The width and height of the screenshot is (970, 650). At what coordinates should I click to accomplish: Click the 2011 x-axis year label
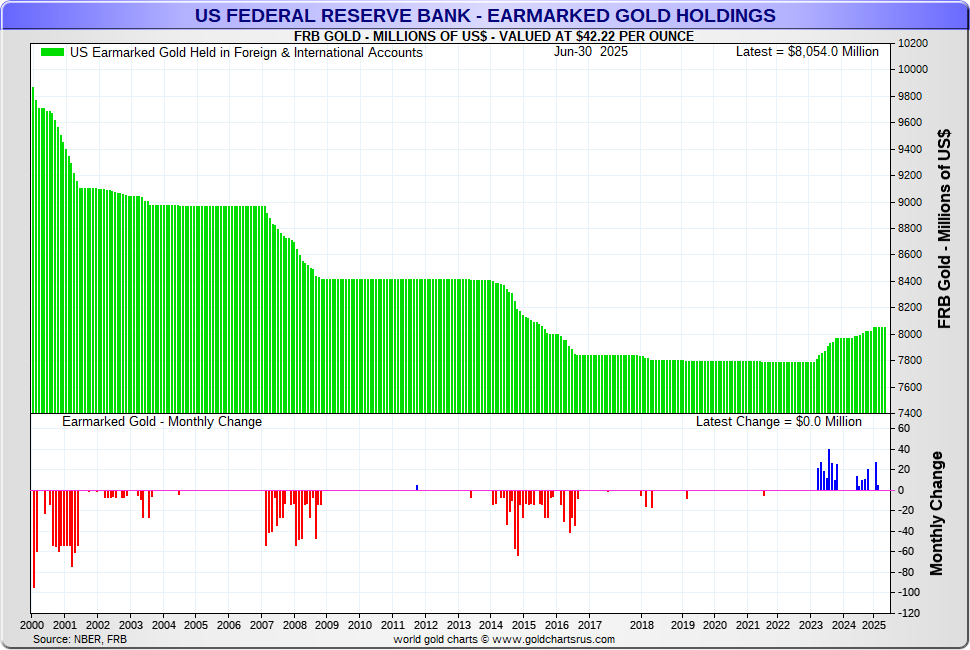(393, 625)
